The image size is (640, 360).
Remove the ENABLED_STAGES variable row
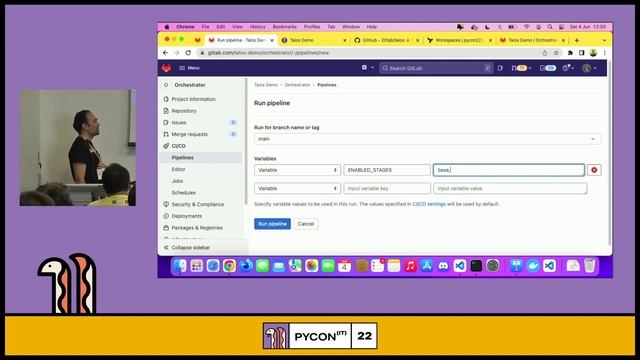click(x=594, y=170)
